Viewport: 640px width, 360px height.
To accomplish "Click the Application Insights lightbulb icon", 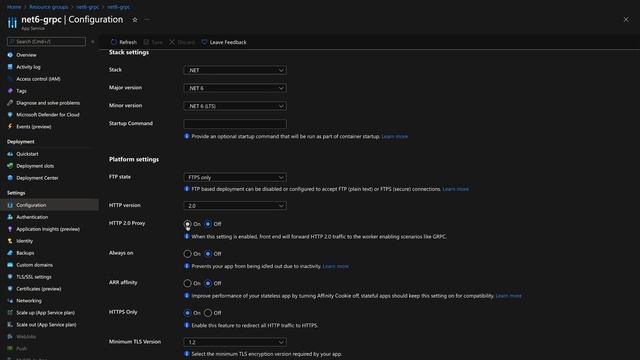I will [10, 229].
